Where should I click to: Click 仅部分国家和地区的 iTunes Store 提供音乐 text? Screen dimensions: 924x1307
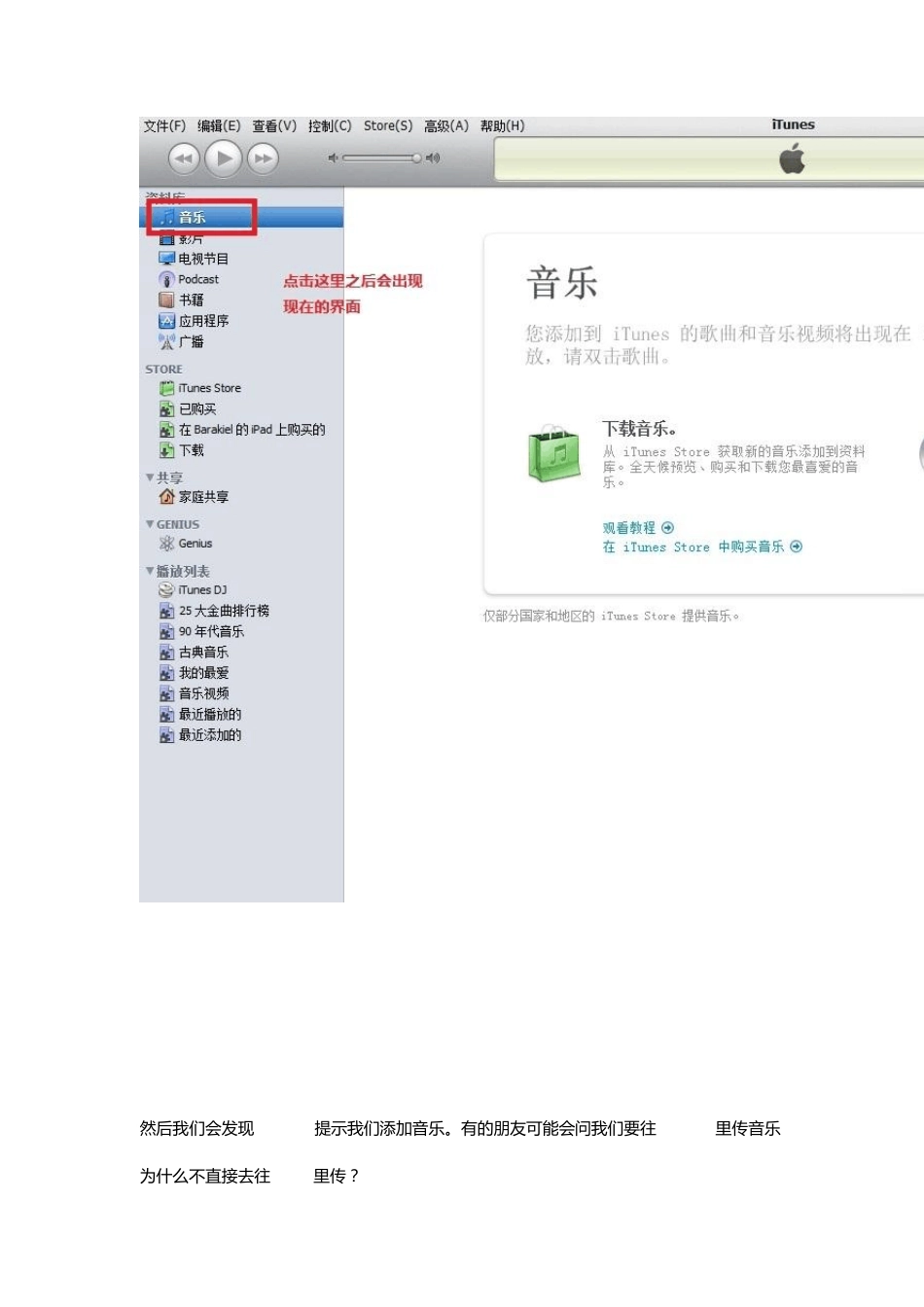(612, 616)
